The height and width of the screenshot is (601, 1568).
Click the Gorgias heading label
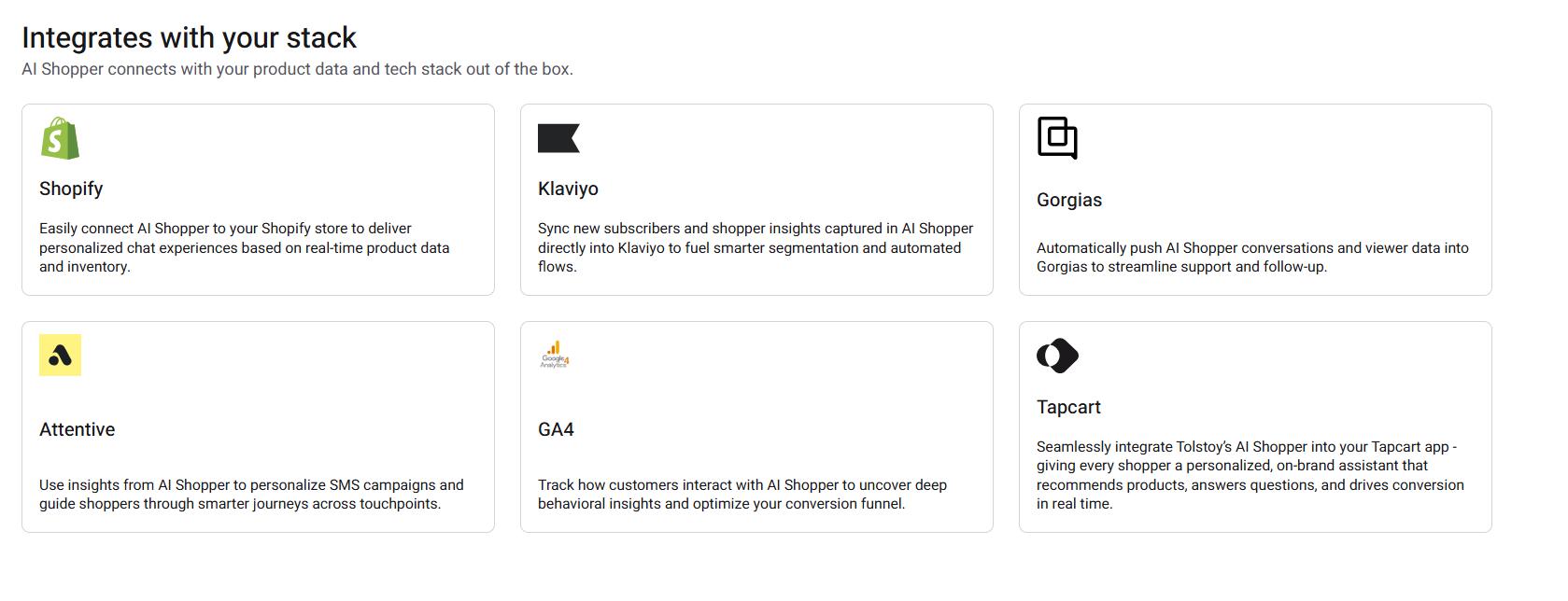tap(1068, 200)
